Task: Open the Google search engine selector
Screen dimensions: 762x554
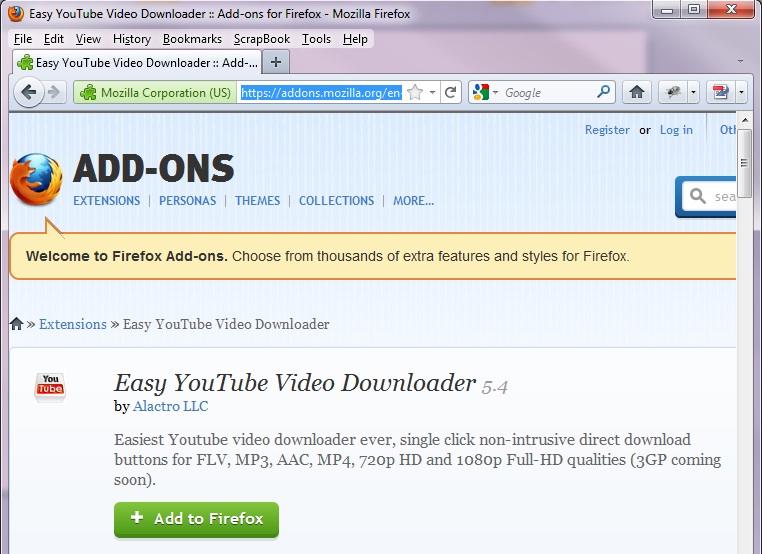Action: coord(485,92)
